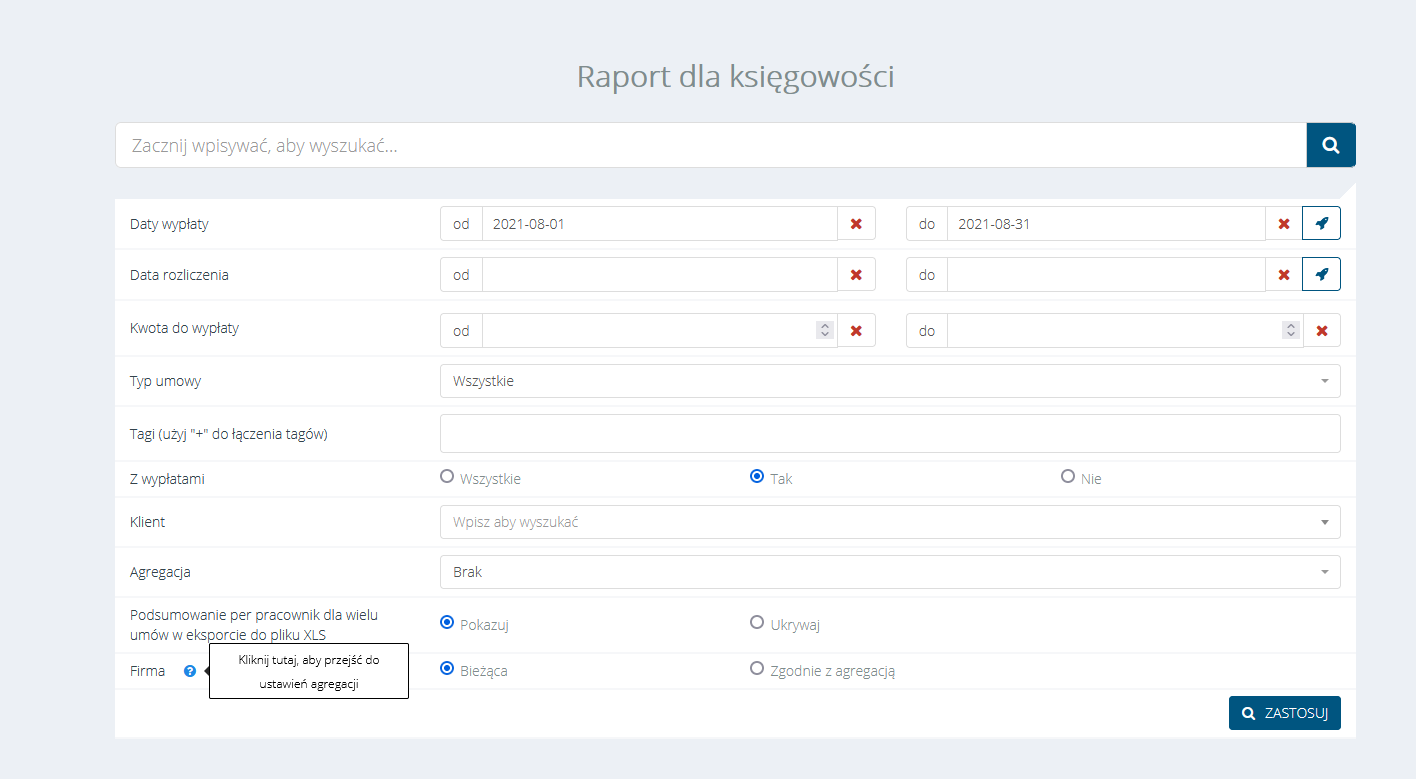Select 'Wszystkie' for Z wypłatami
The height and width of the screenshot is (779, 1416).
pyautogui.click(x=447, y=477)
